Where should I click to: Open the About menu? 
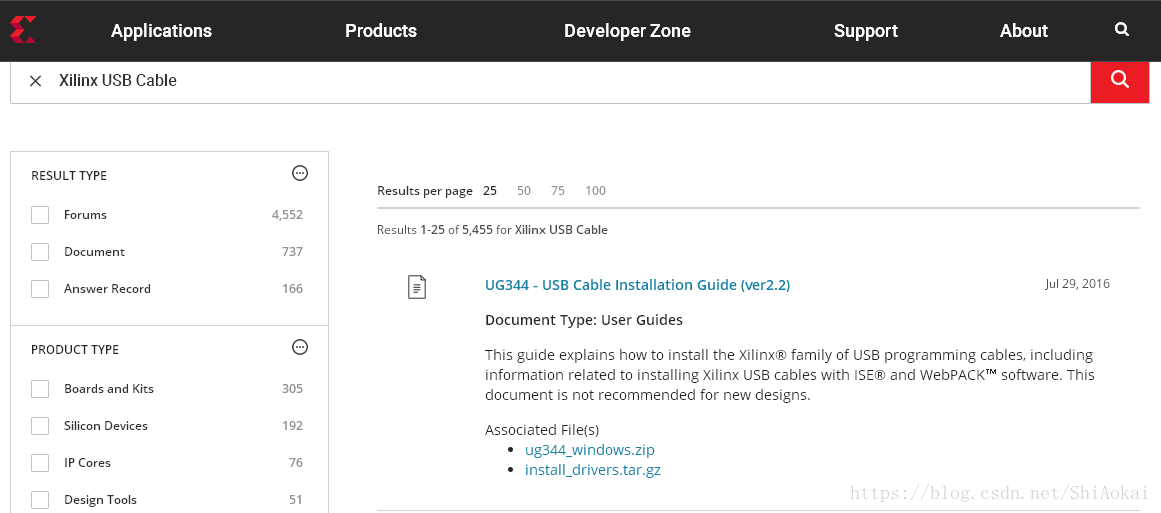coord(1024,30)
